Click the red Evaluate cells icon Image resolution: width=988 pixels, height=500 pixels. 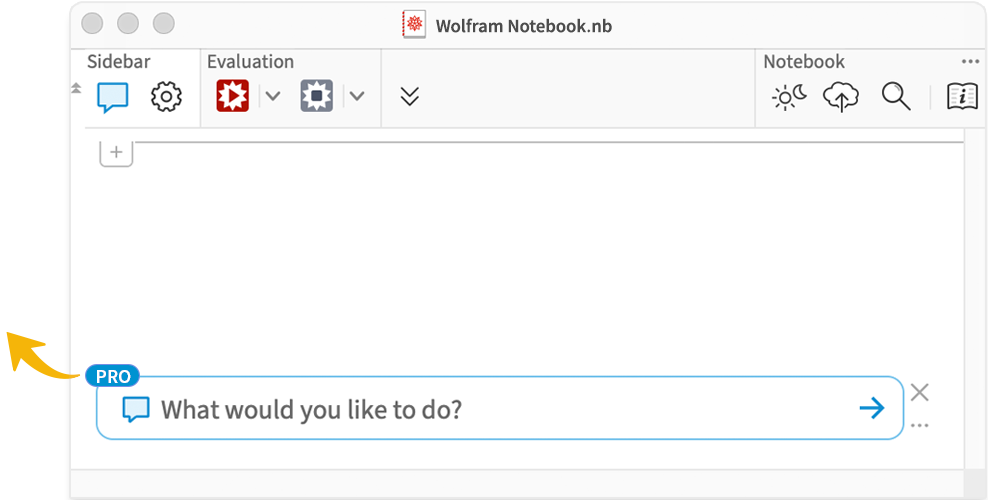click(x=233, y=96)
